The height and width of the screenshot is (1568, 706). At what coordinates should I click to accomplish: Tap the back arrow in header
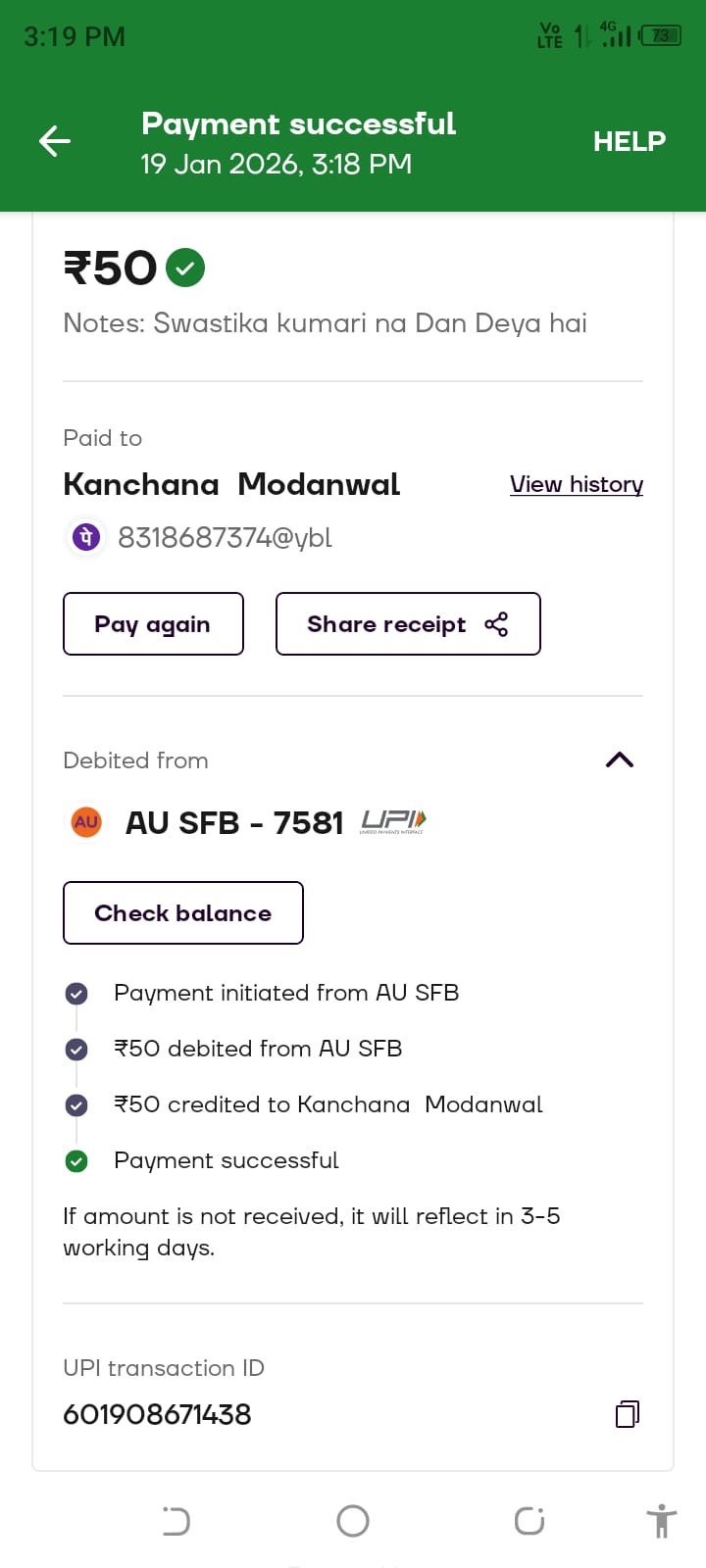[55, 142]
